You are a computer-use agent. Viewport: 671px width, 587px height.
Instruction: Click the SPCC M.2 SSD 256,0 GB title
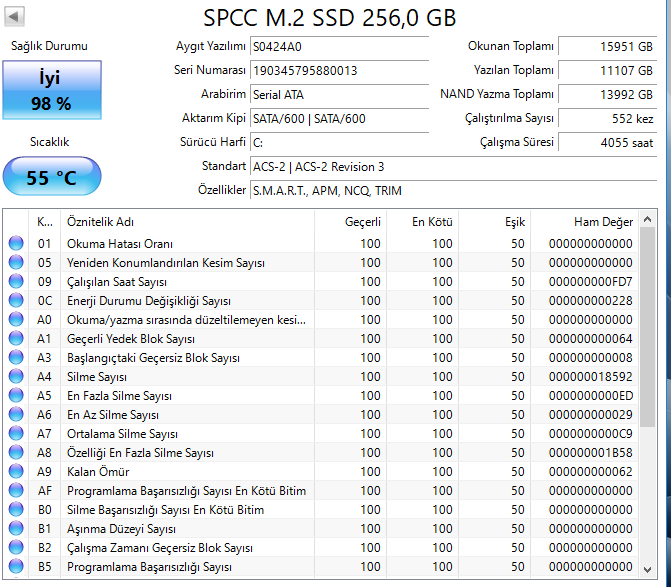[330, 18]
